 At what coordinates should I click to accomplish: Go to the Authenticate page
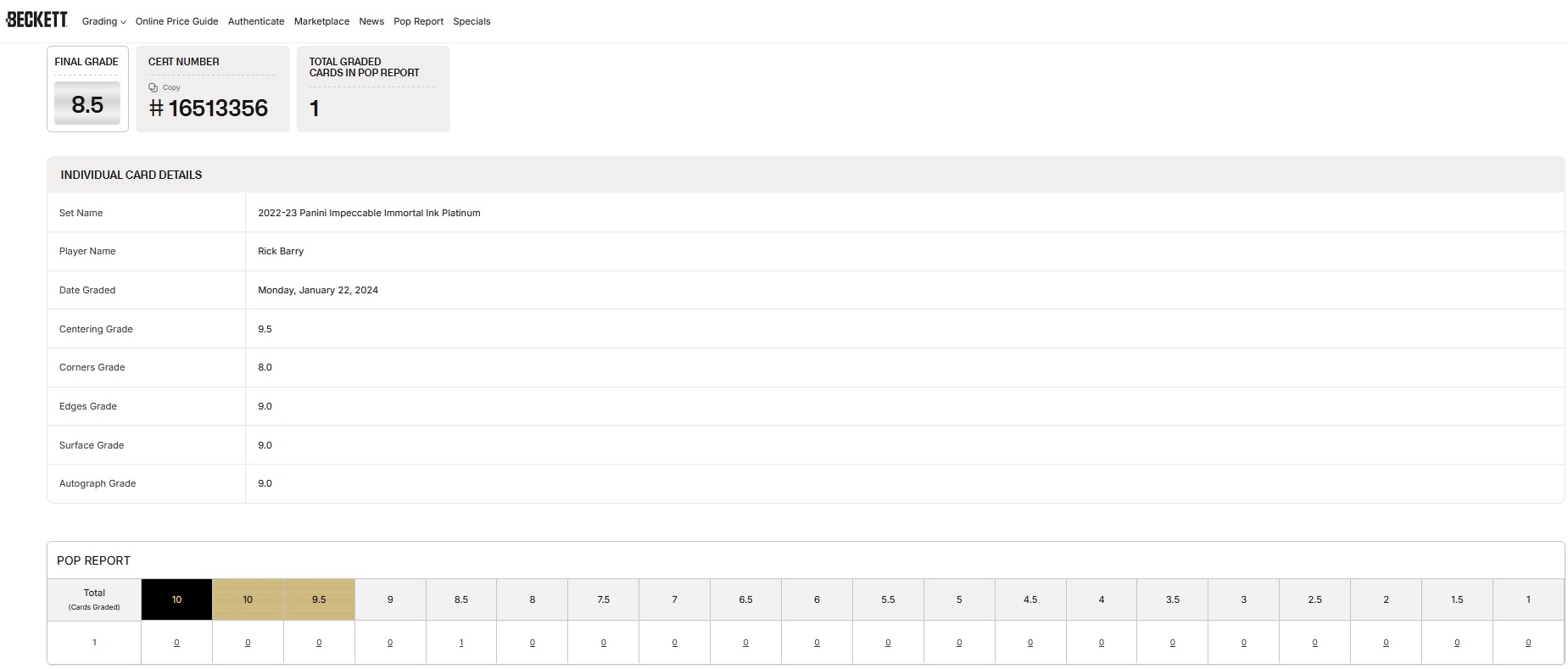[256, 21]
